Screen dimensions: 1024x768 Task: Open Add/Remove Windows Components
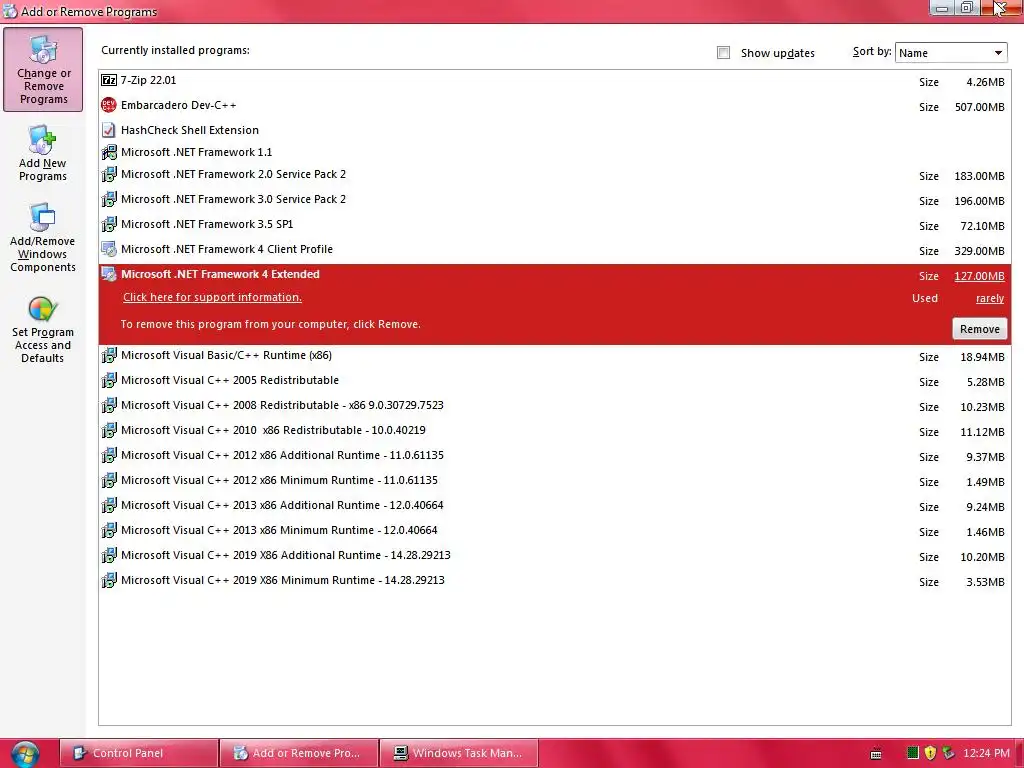[43, 238]
